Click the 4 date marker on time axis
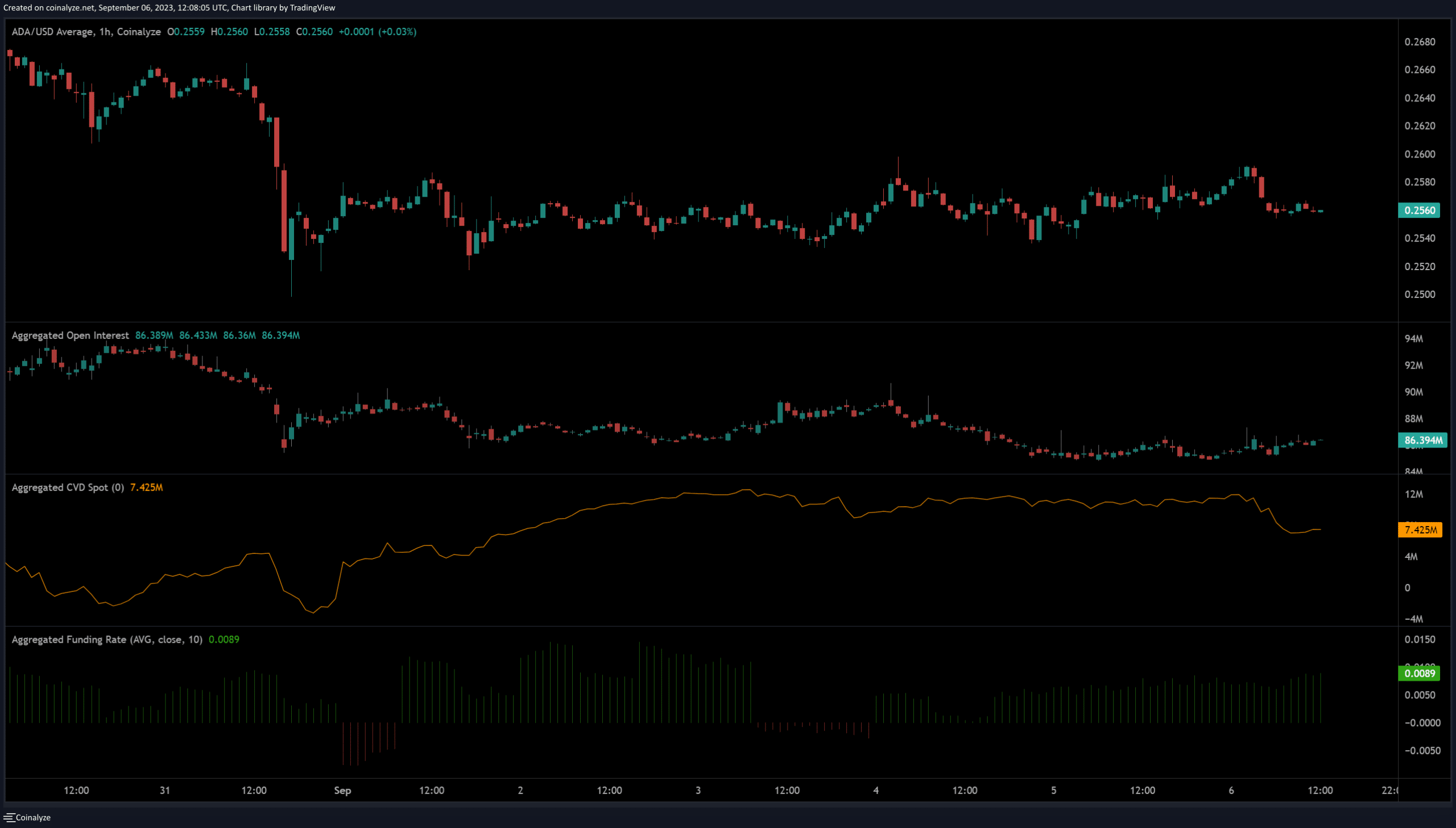The height and width of the screenshot is (828, 1456). pos(876,790)
